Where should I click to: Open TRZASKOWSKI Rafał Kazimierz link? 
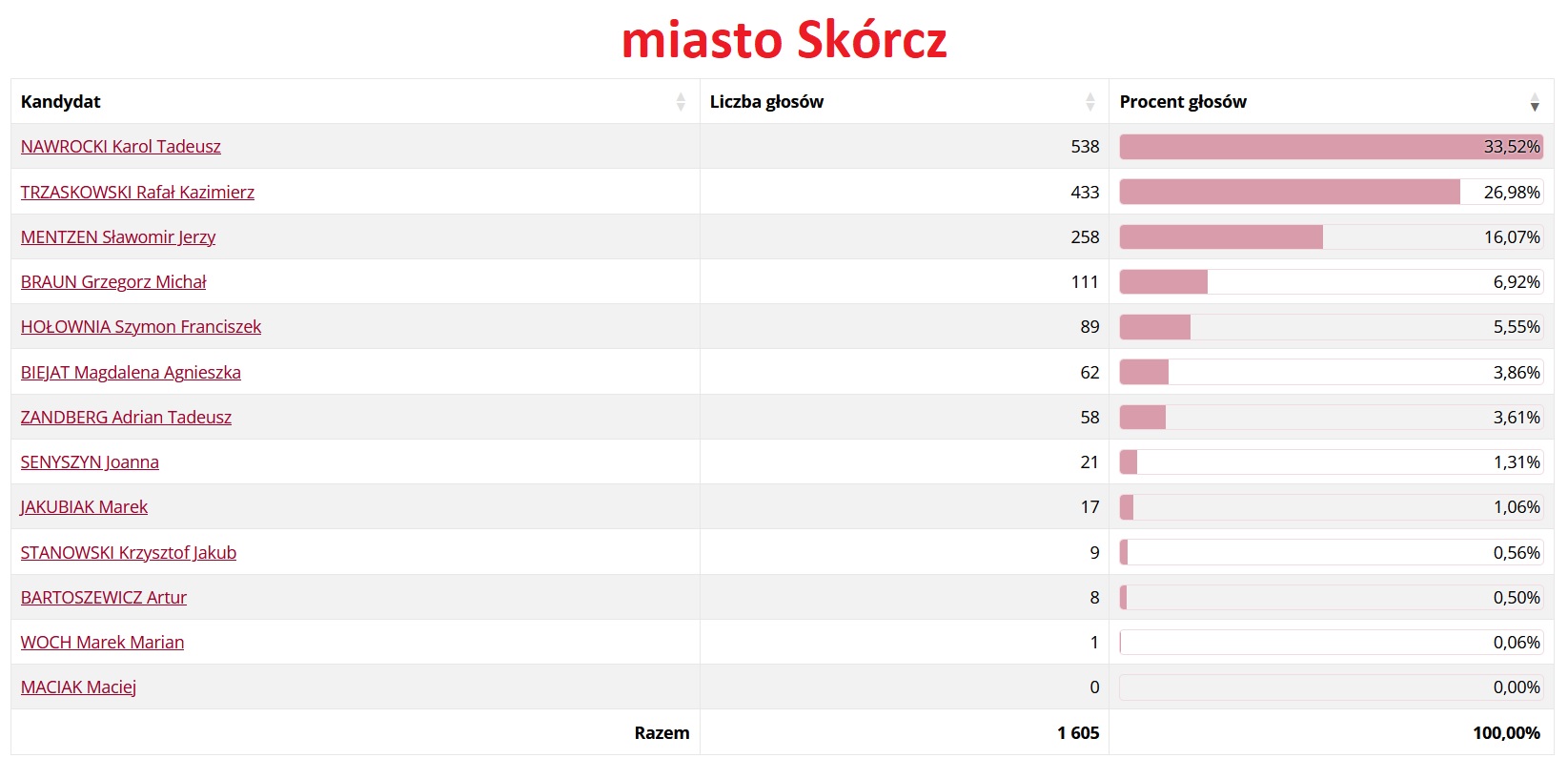pyautogui.click(x=137, y=193)
